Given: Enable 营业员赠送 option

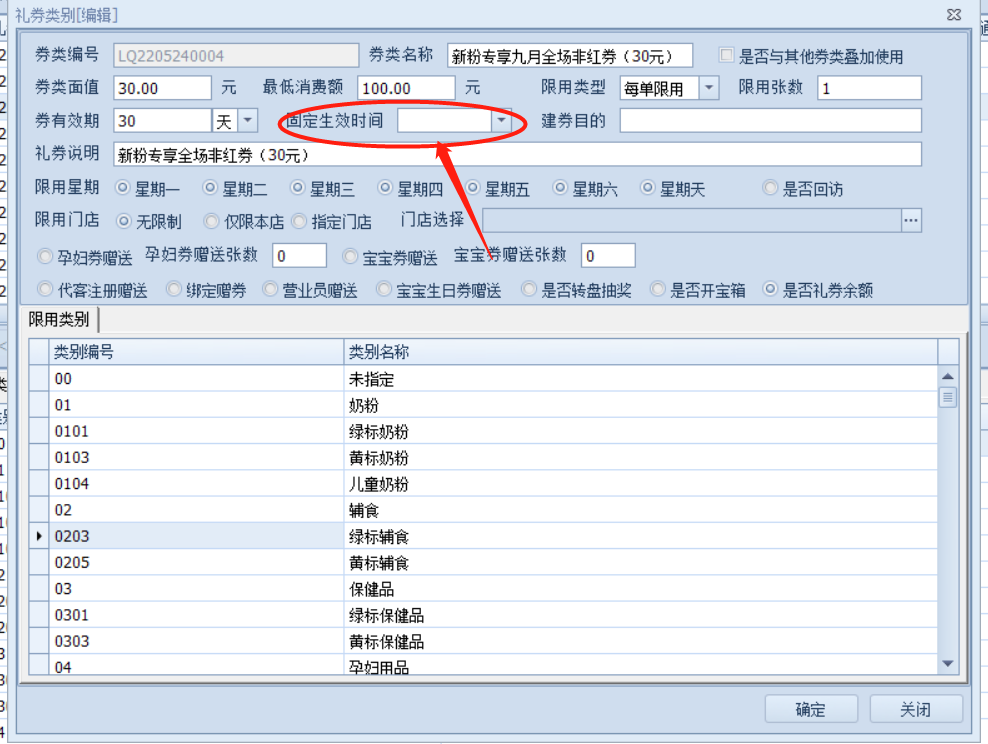Looking at the screenshot, I should [270, 289].
